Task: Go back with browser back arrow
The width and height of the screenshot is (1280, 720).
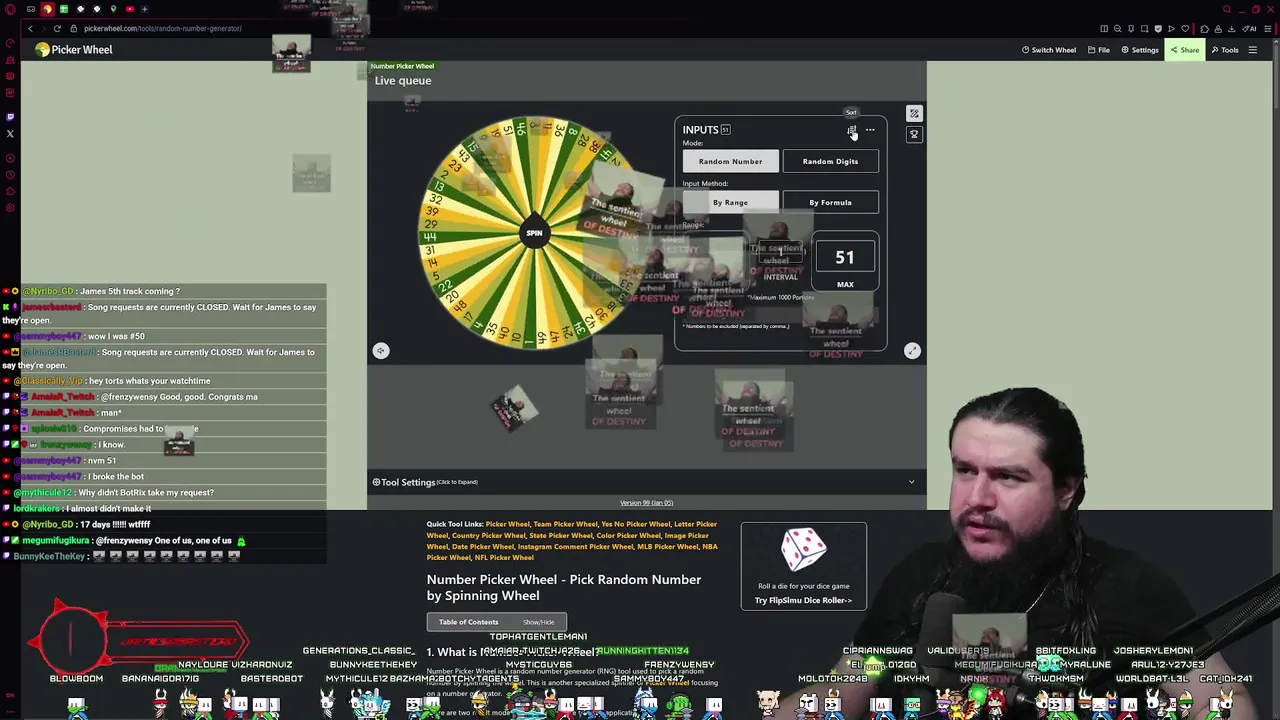Action: click(30, 28)
